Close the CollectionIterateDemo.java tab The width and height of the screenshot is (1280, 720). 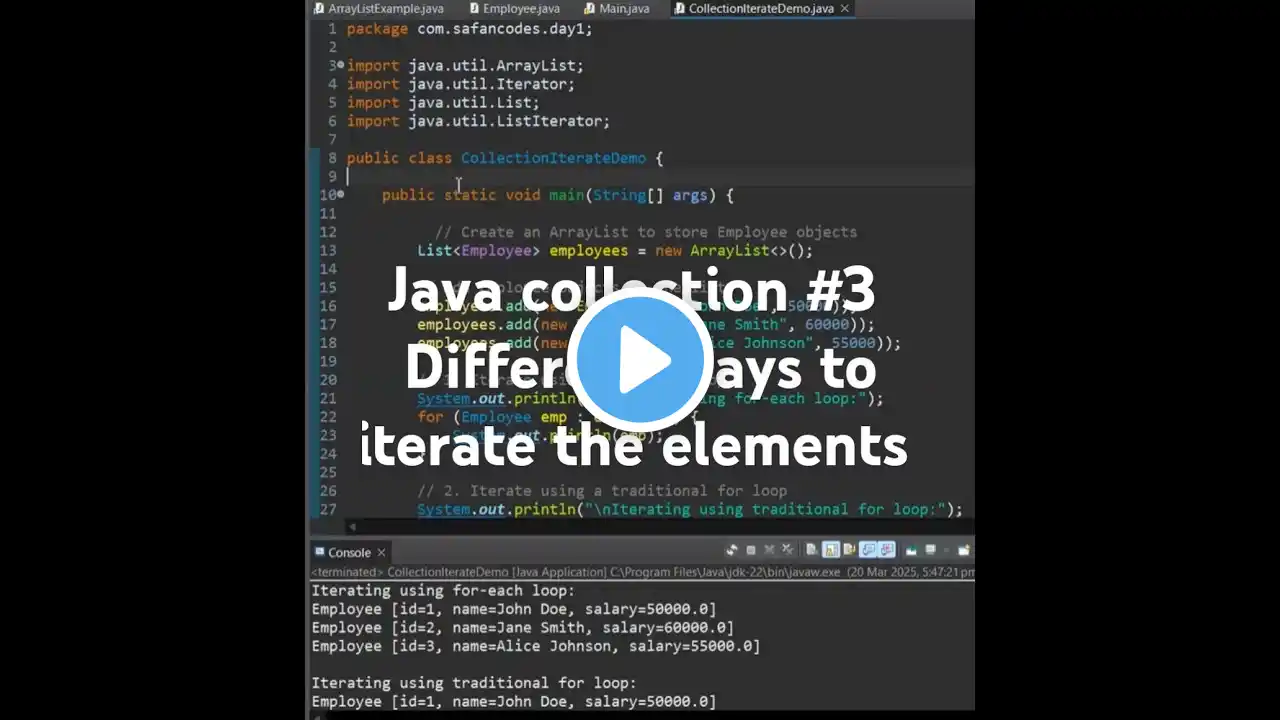click(844, 8)
